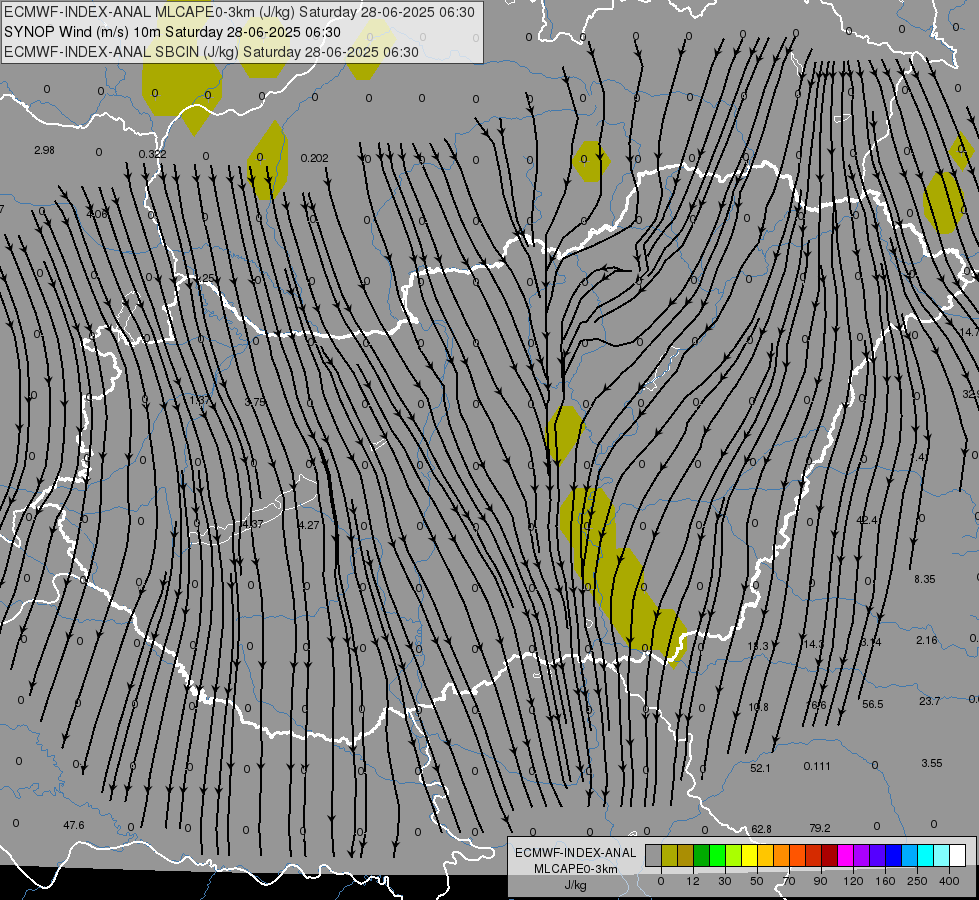The width and height of the screenshot is (979, 900).
Task: Select the SYNOP Wind 10m header line
Action: (172, 32)
